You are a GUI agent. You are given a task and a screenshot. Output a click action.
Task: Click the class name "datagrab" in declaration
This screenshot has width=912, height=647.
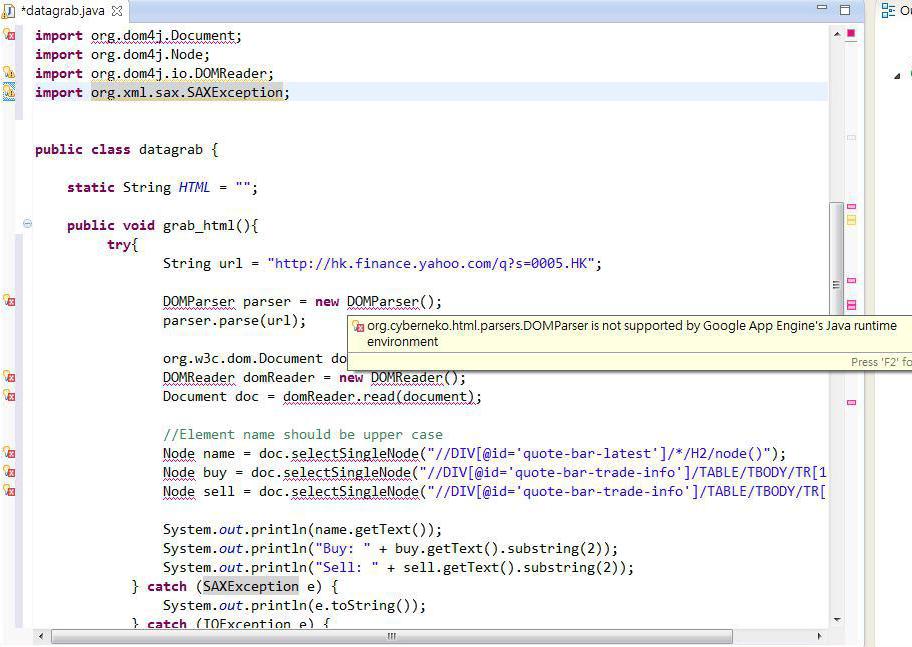tap(170, 150)
